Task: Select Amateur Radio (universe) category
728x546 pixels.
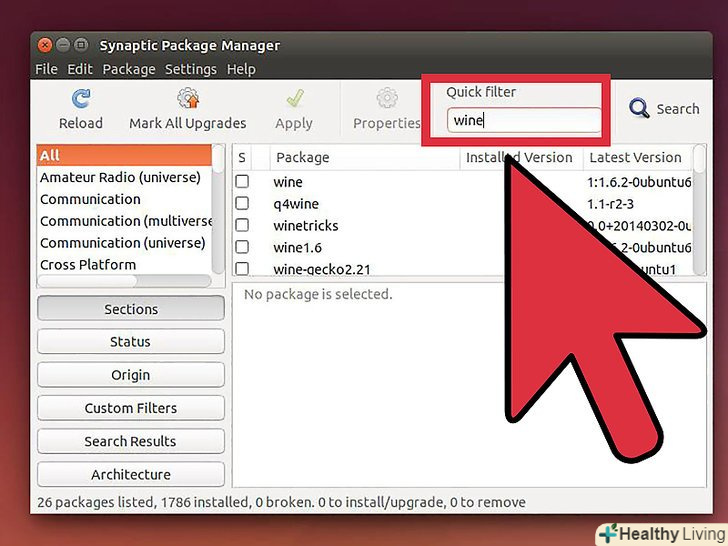Action: click(x=124, y=177)
